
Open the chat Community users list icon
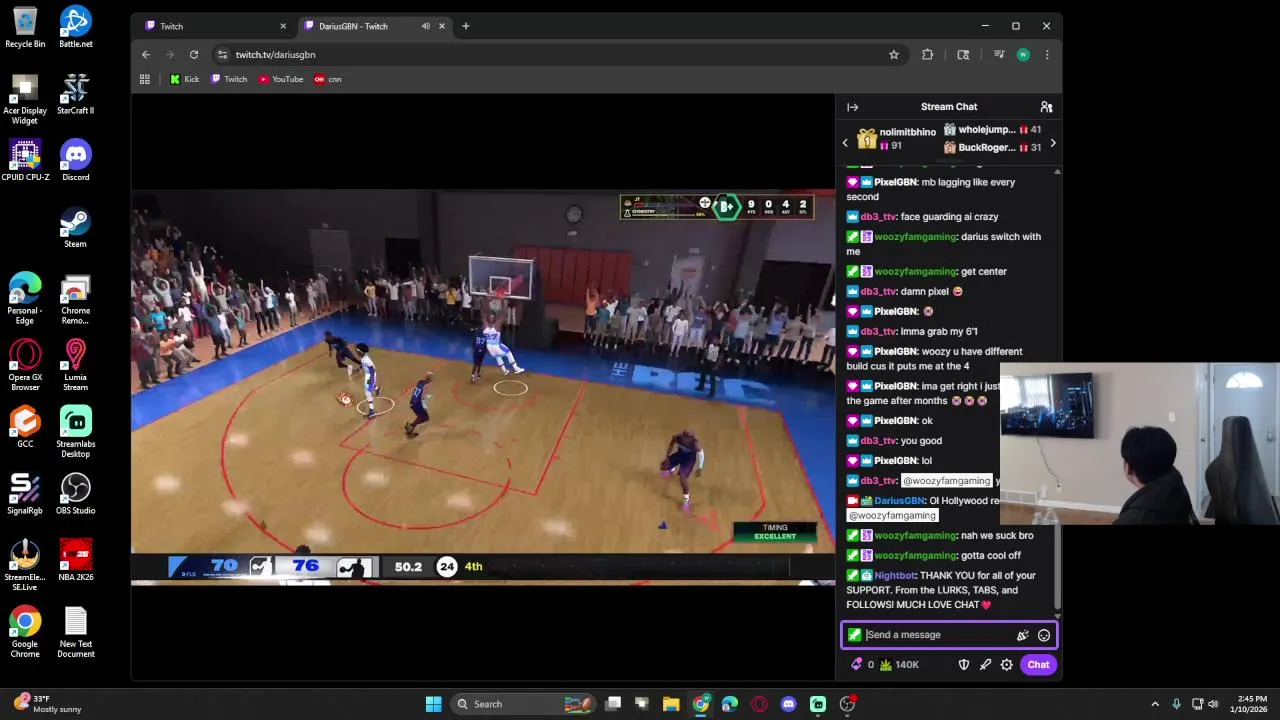[1046, 107]
